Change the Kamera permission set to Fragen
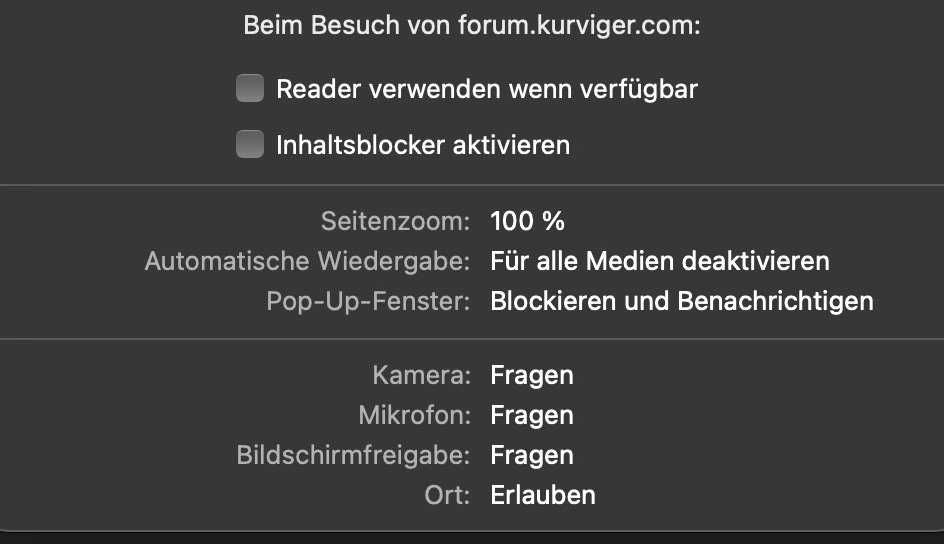This screenshot has height=544, width=944. click(x=532, y=376)
